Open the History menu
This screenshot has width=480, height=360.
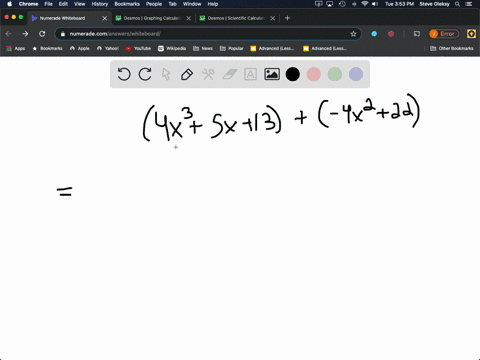[100, 4]
